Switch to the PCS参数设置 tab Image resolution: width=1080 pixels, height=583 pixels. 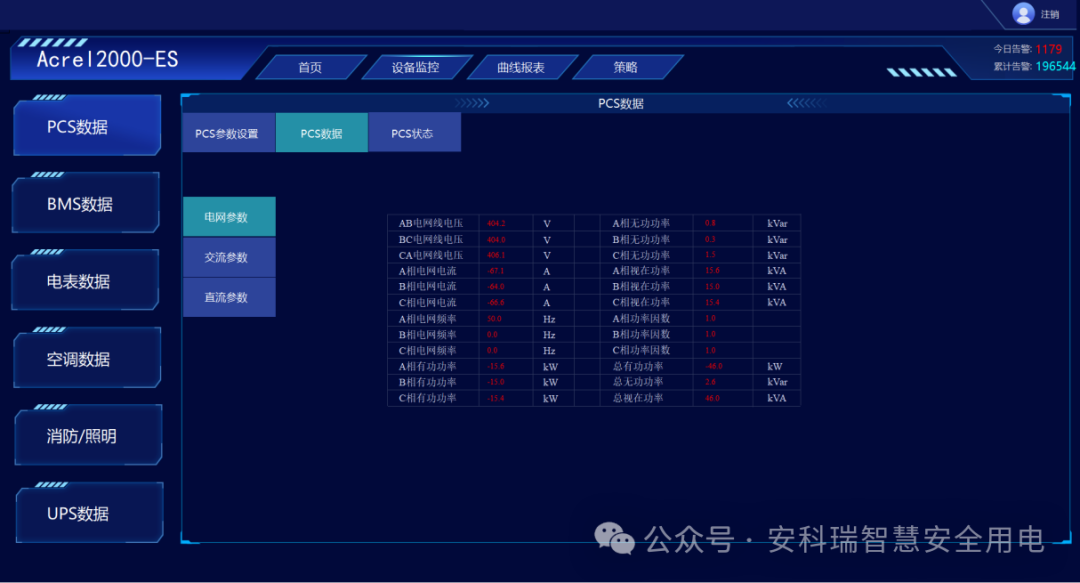pyautogui.click(x=229, y=133)
